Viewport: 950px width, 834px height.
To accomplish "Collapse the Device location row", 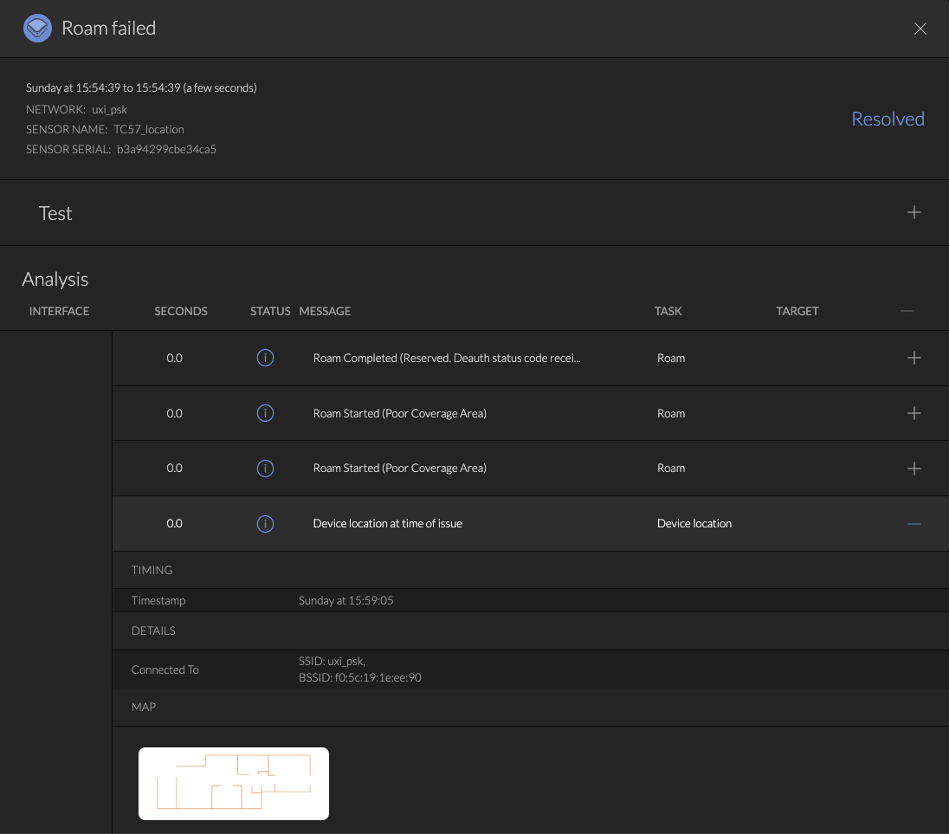I will (914, 523).
